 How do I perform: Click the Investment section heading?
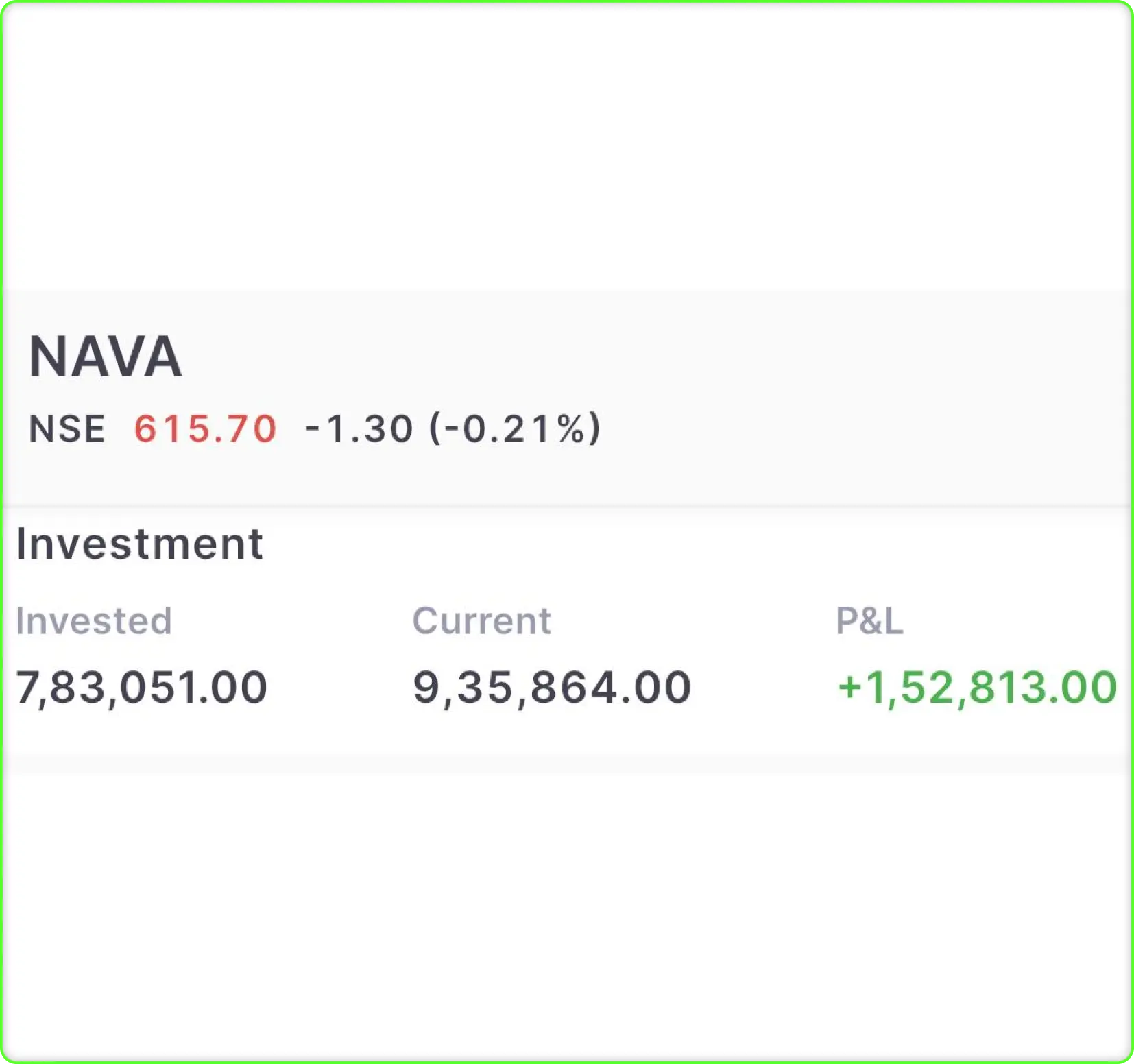[x=139, y=544]
